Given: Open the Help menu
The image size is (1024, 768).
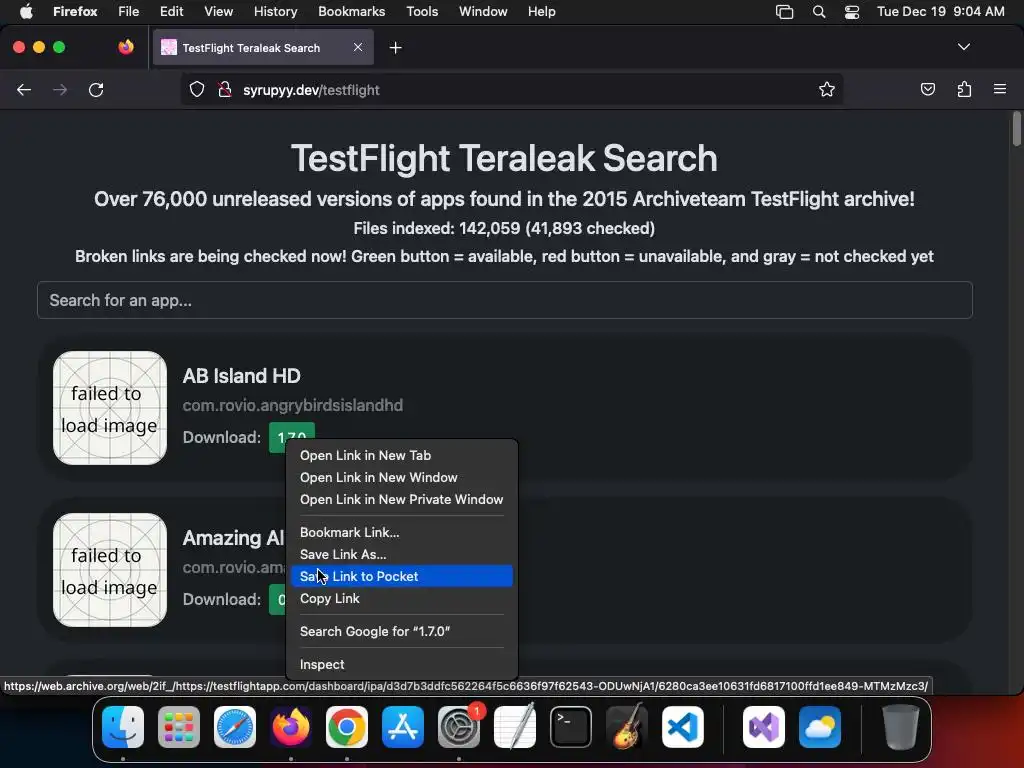Looking at the screenshot, I should 541,12.
